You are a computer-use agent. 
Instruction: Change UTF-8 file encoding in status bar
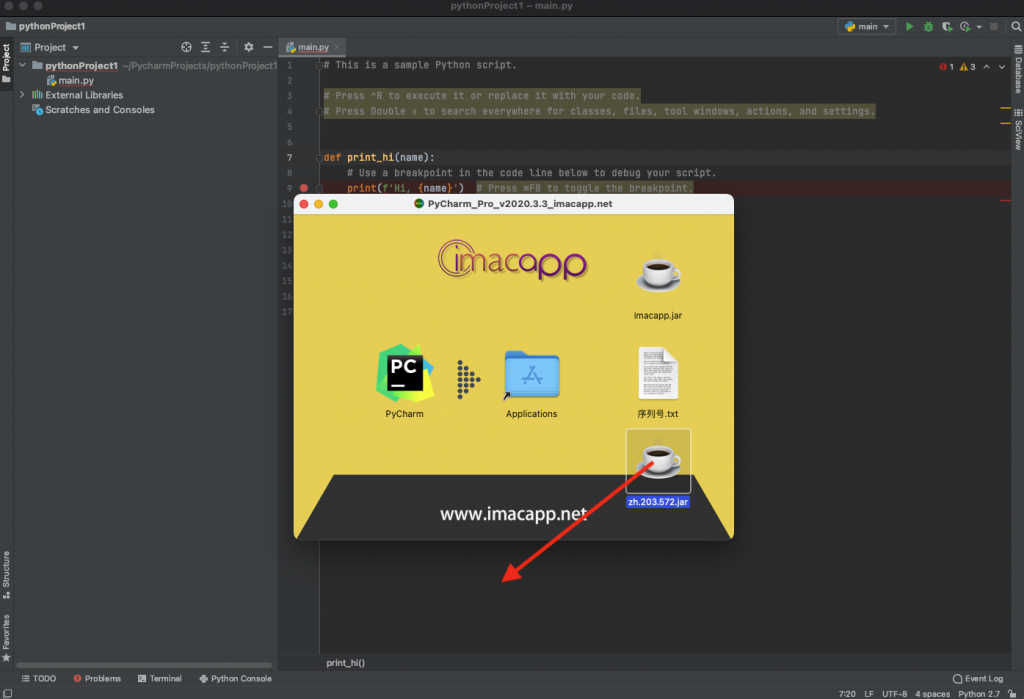[x=894, y=694]
